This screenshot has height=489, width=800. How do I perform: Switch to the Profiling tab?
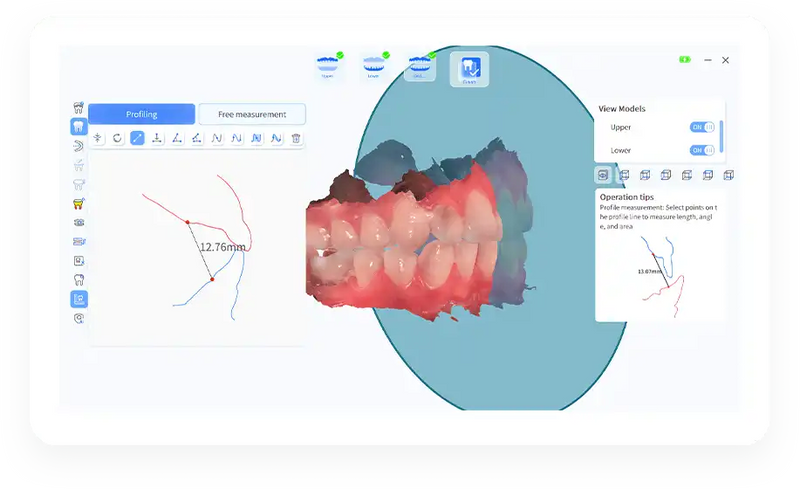coord(141,114)
